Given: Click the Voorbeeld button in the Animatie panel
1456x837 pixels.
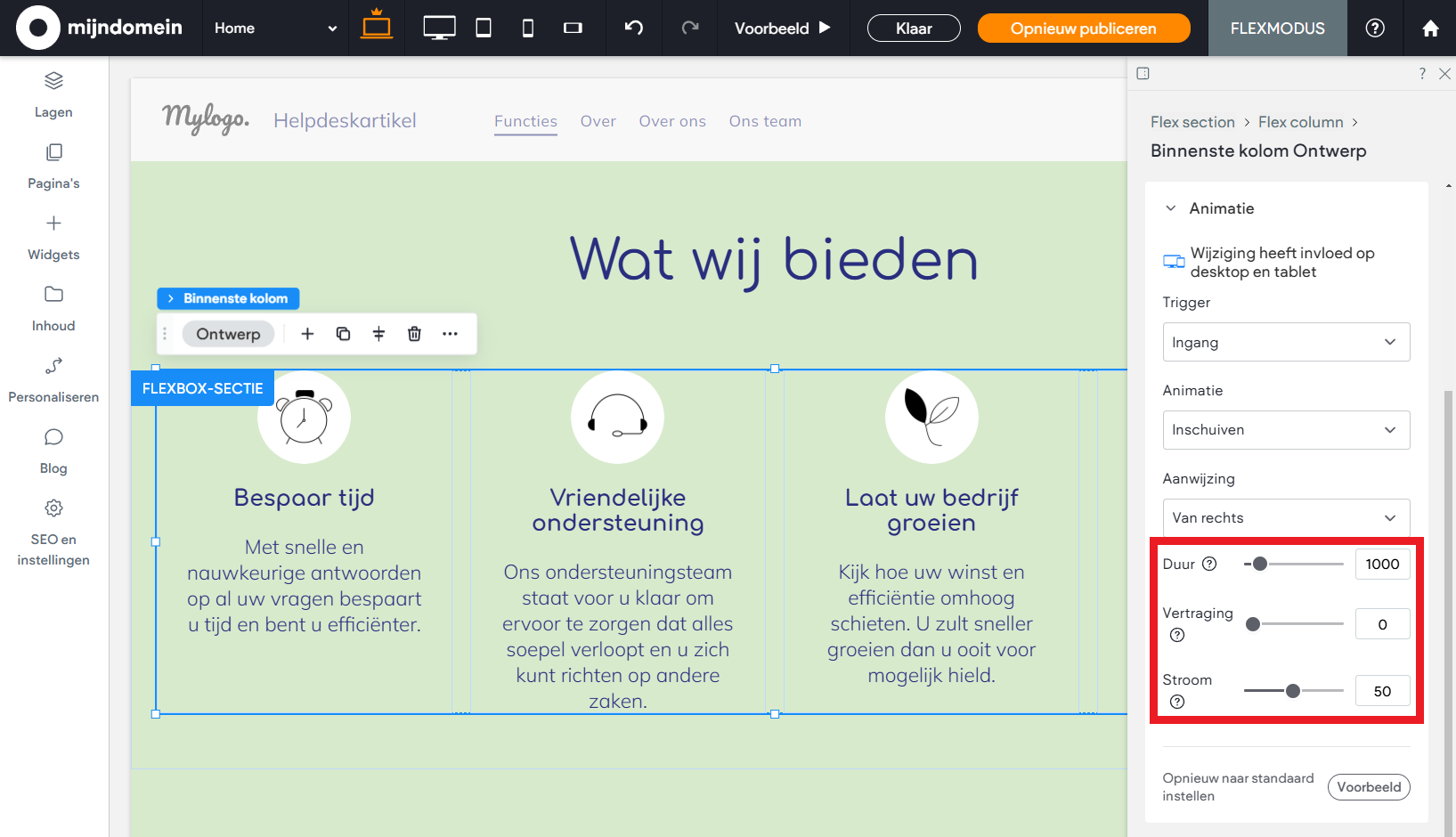Looking at the screenshot, I should 1369,786.
